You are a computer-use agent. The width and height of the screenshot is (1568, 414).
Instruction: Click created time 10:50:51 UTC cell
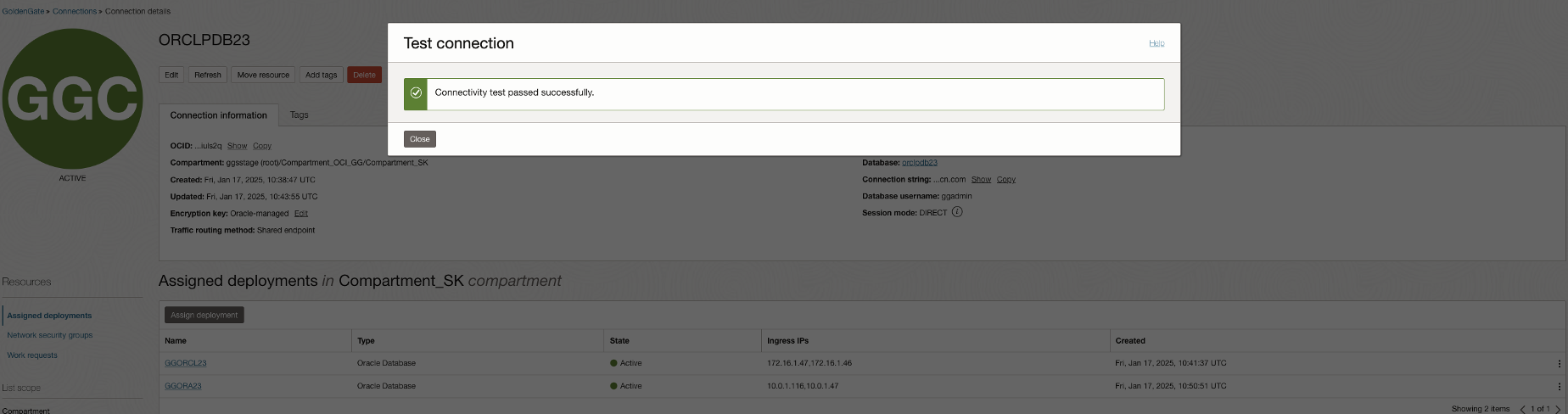1171,386
